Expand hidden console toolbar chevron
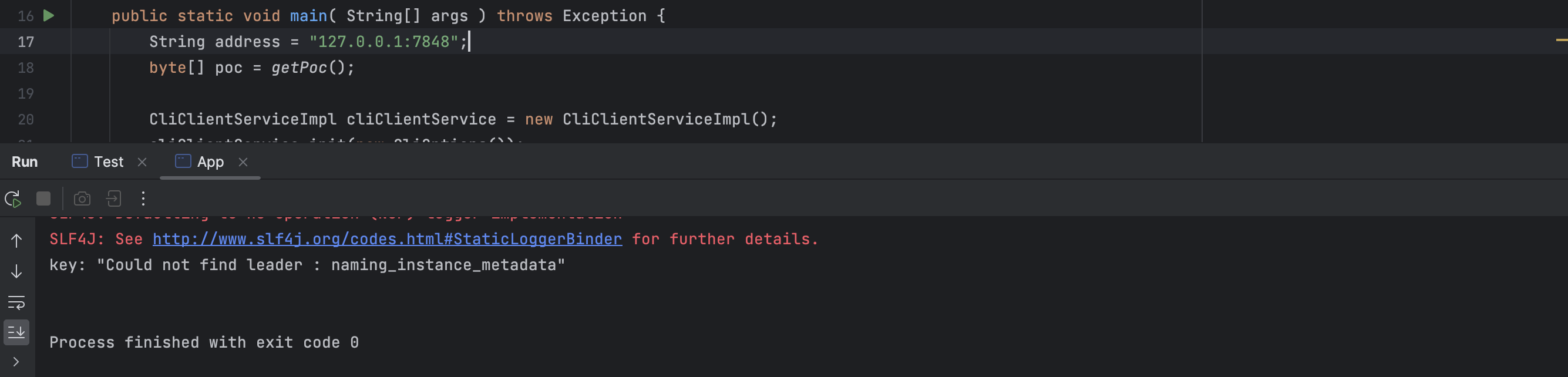1568x377 pixels. (x=16, y=362)
